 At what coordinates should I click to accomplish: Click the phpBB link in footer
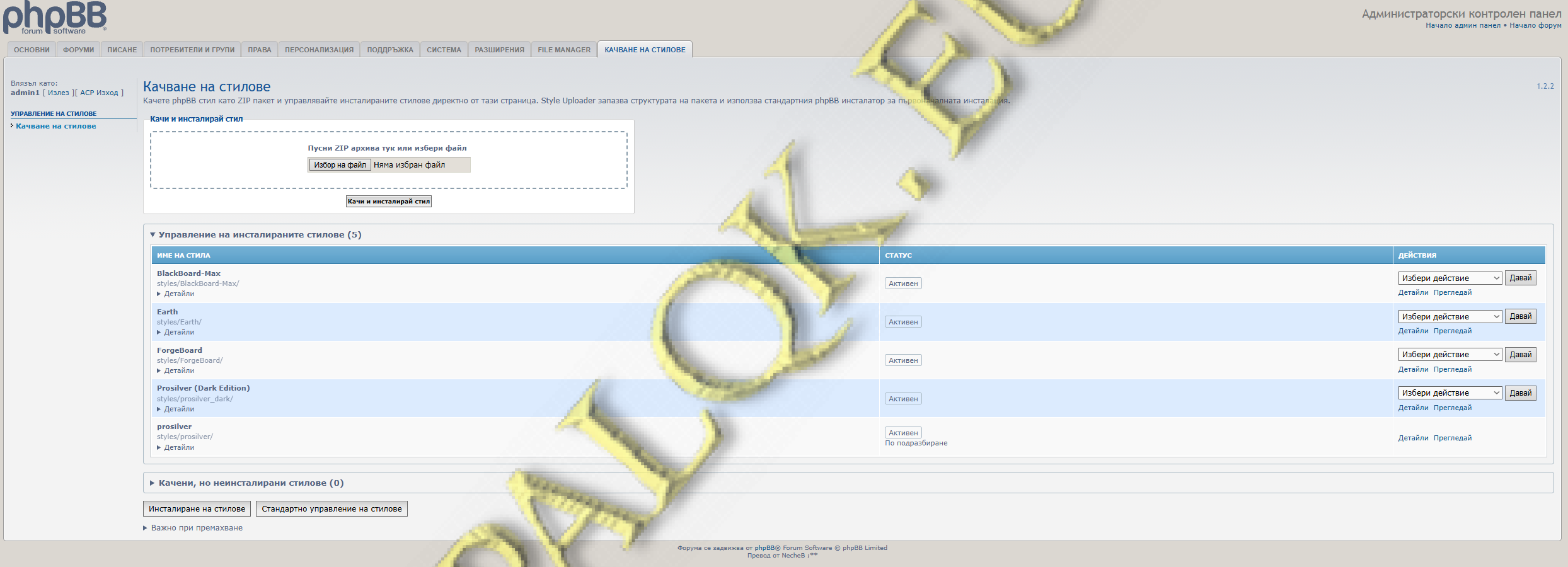764,548
